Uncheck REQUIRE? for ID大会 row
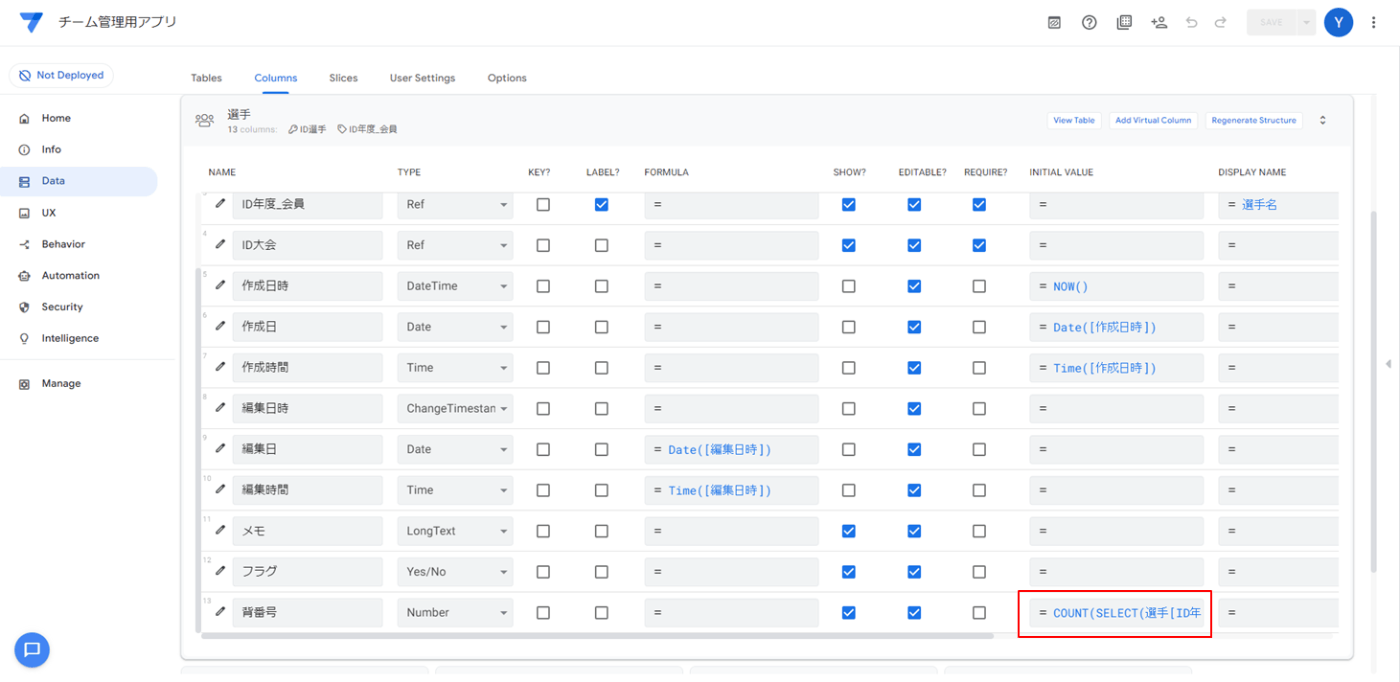The width and height of the screenshot is (1400, 682). pyautogui.click(x=979, y=245)
